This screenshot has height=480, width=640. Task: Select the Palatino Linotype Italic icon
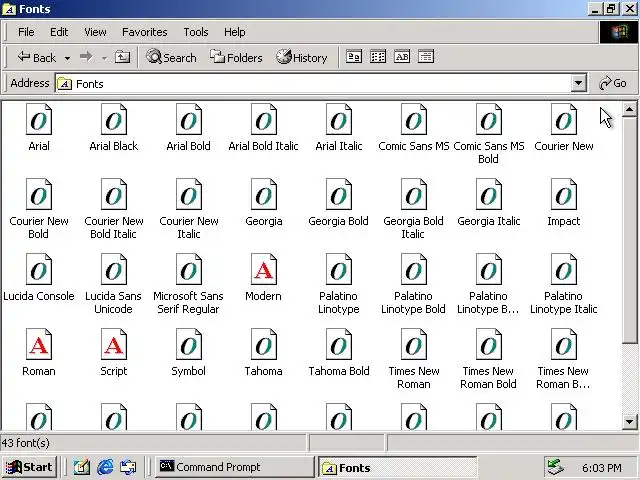(x=564, y=269)
